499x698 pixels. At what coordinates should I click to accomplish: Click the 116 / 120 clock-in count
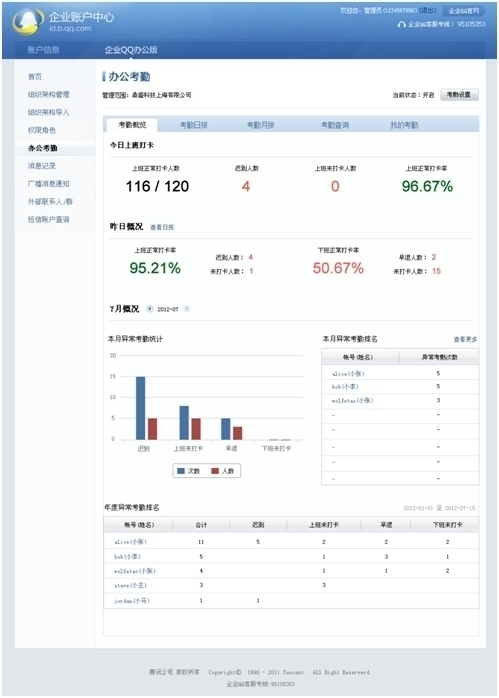coord(157,186)
